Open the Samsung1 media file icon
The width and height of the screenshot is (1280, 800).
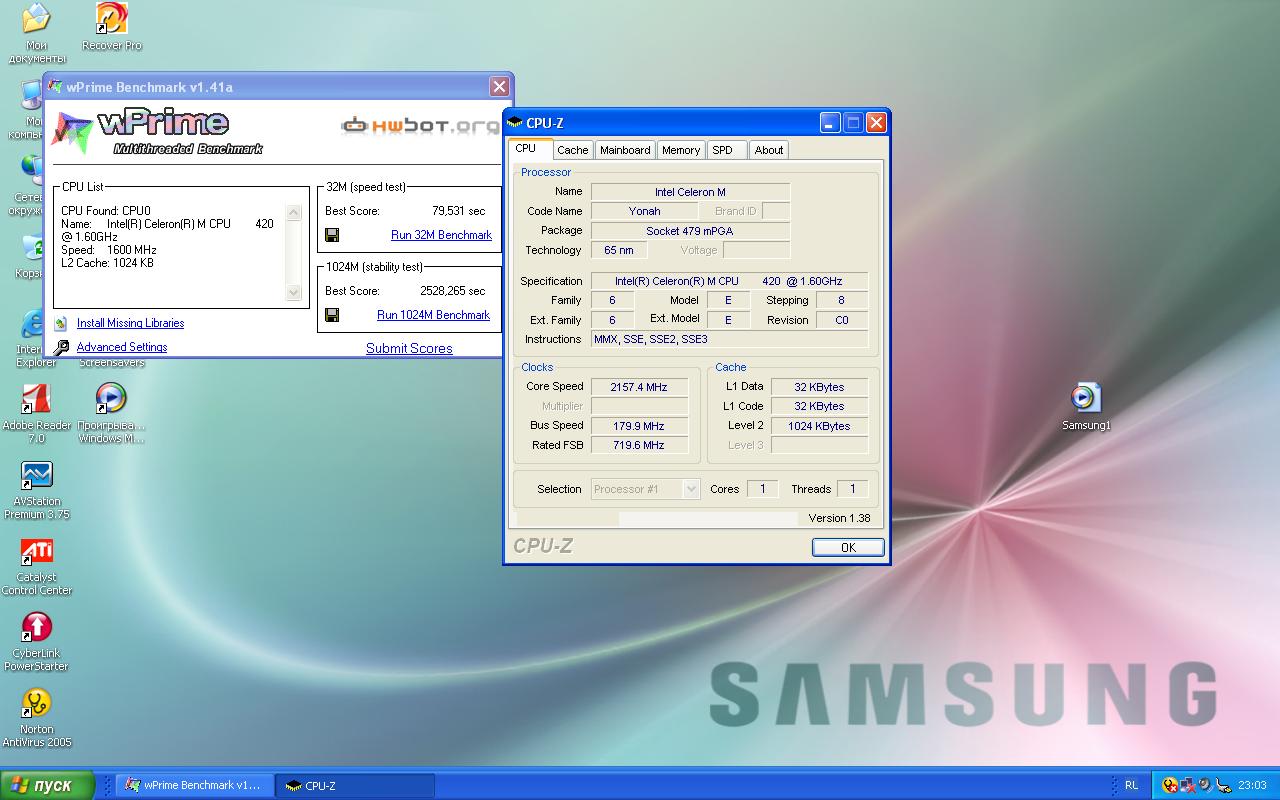[x=1086, y=407]
